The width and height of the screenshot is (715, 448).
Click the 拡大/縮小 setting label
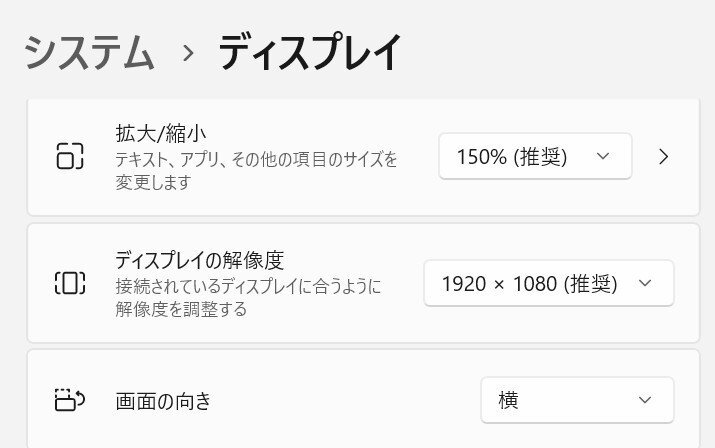(x=161, y=134)
